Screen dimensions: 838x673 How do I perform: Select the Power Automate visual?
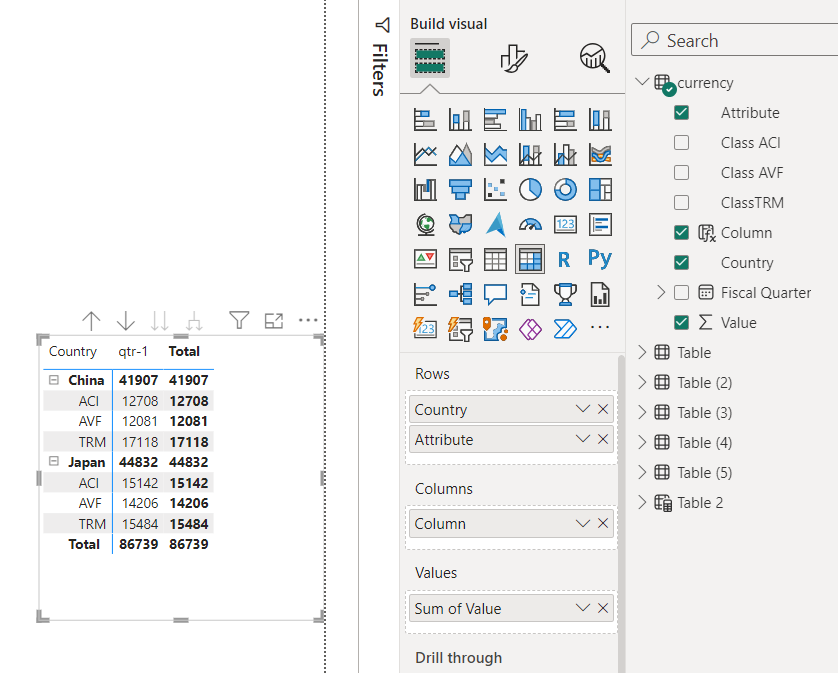click(565, 329)
